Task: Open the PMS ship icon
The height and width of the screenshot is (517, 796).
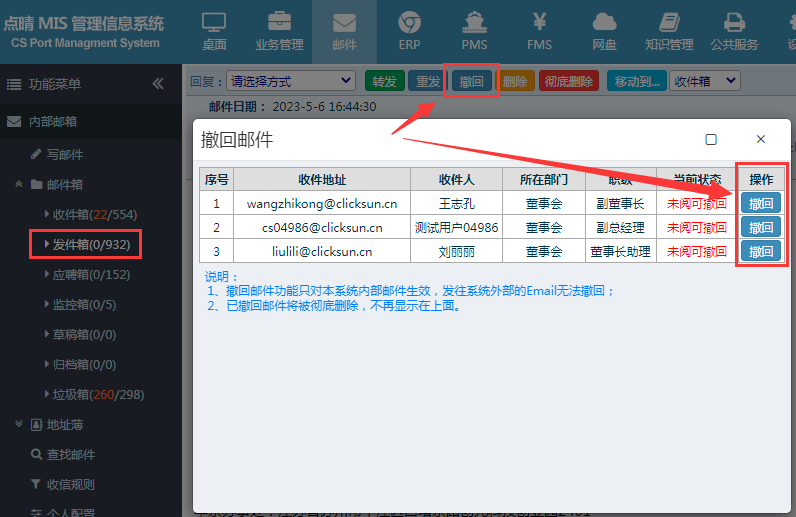Action: pos(474,31)
